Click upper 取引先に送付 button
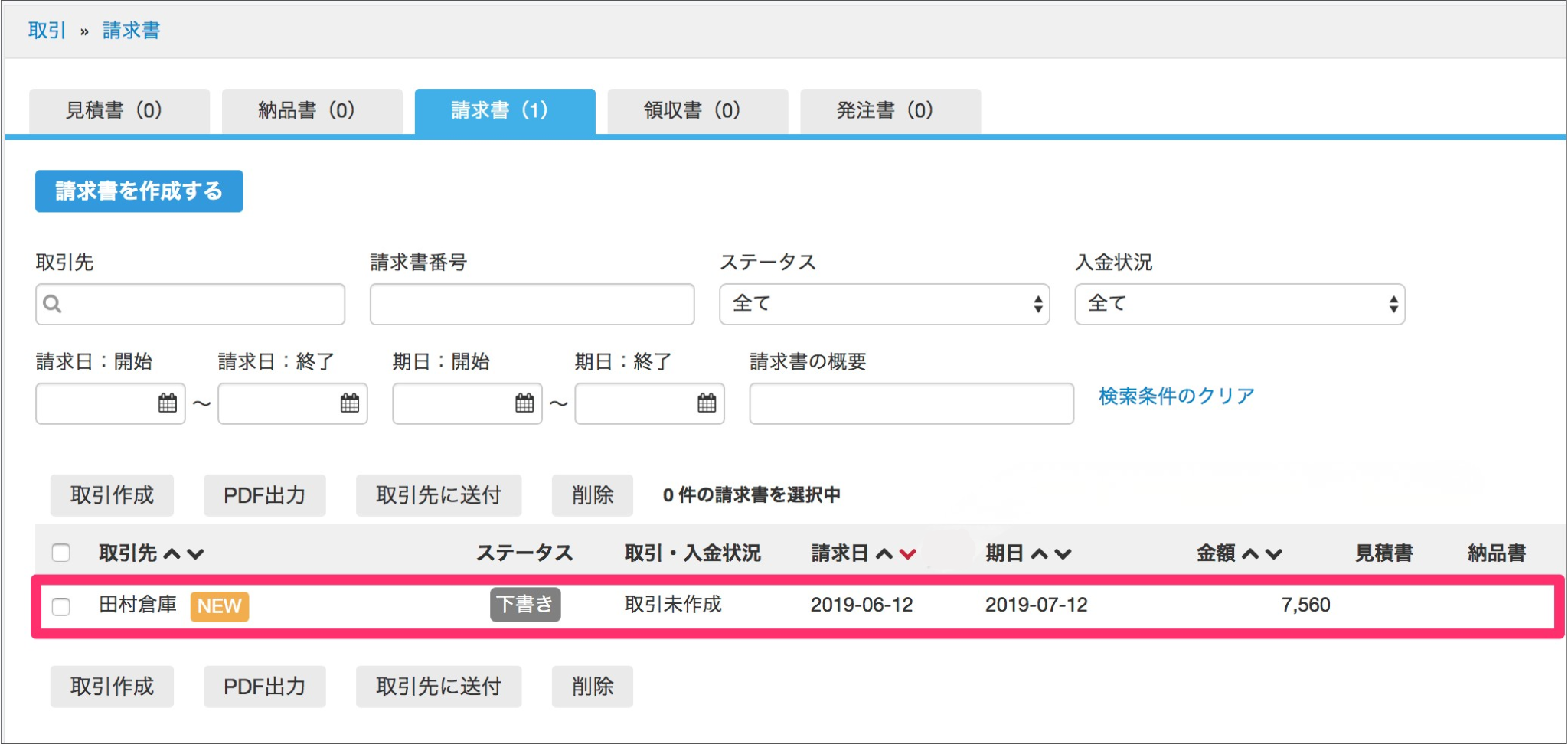The height and width of the screenshot is (744, 1568). pos(439,495)
